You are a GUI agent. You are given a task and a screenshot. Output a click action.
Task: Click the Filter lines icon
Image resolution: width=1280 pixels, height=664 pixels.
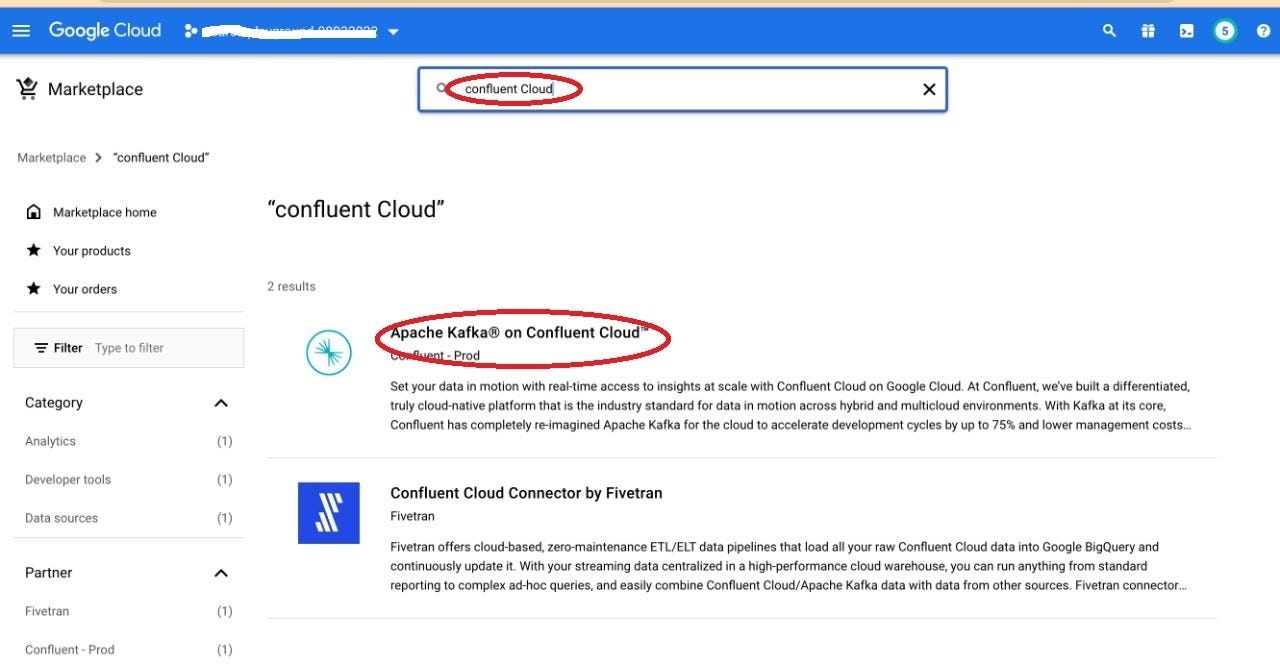[41, 348]
